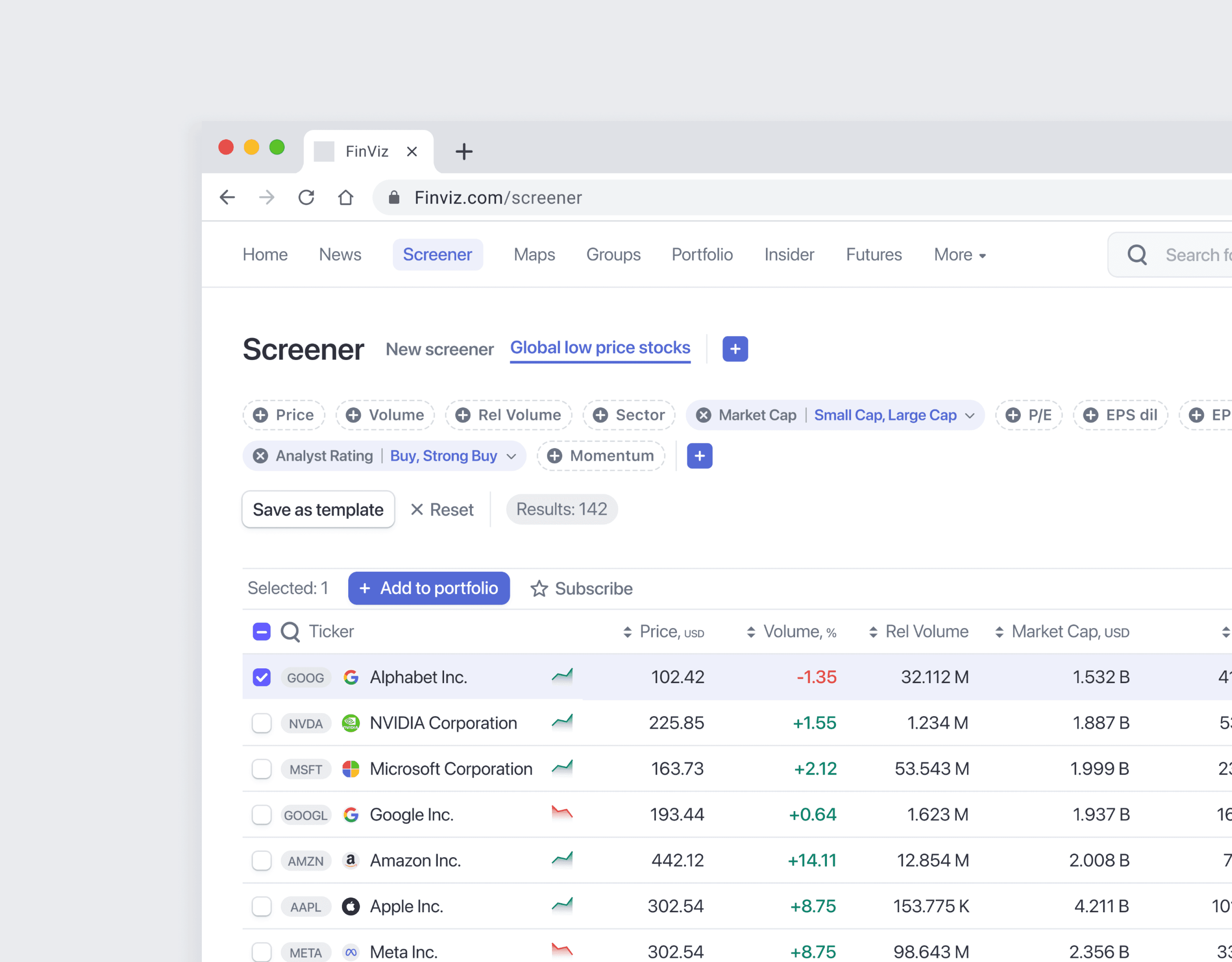Click the Subscribe star icon
The image size is (1232, 962).
539,589
